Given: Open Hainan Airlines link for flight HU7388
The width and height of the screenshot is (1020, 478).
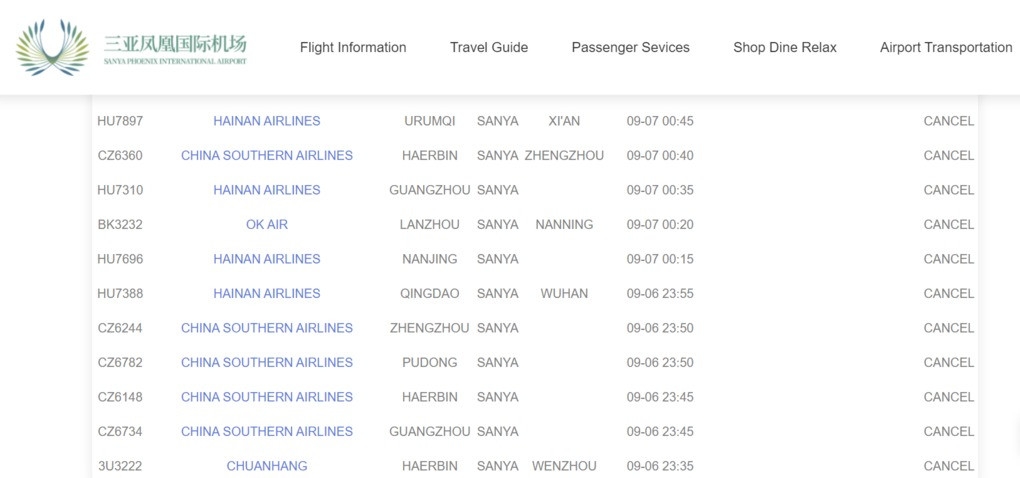Looking at the screenshot, I should click(267, 294).
